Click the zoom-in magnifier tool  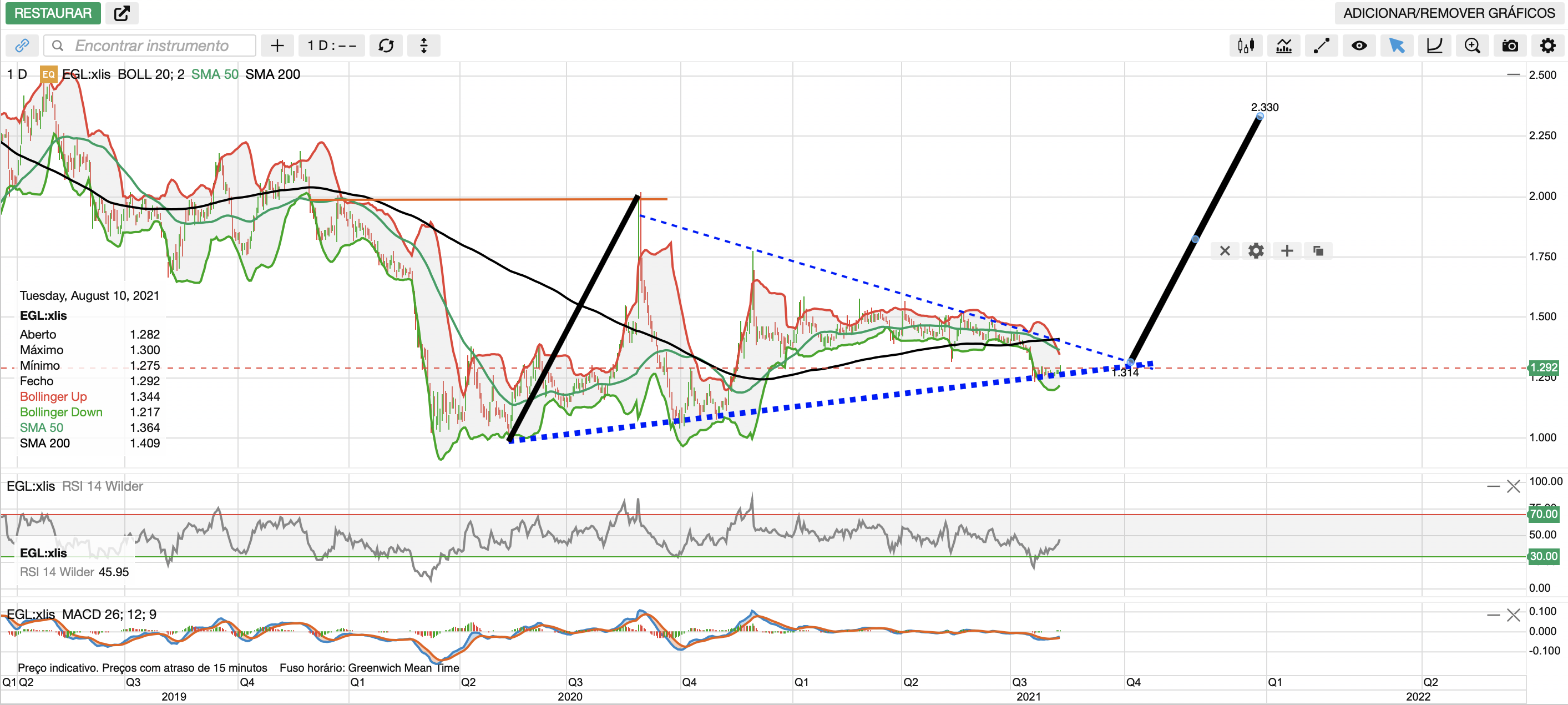(x=1472, y=46)
